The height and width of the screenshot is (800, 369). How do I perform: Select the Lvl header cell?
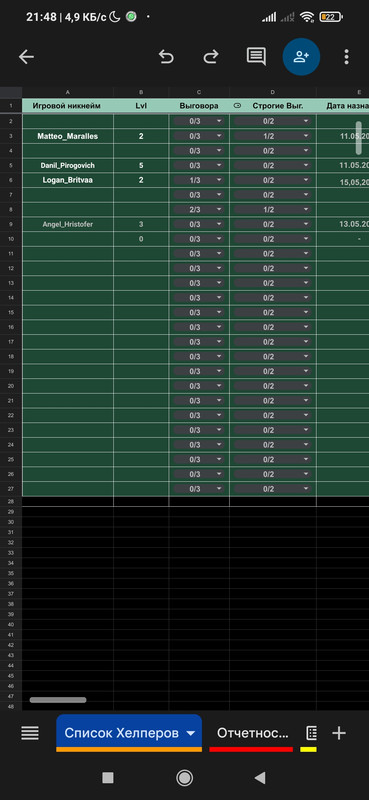point(141,106)
